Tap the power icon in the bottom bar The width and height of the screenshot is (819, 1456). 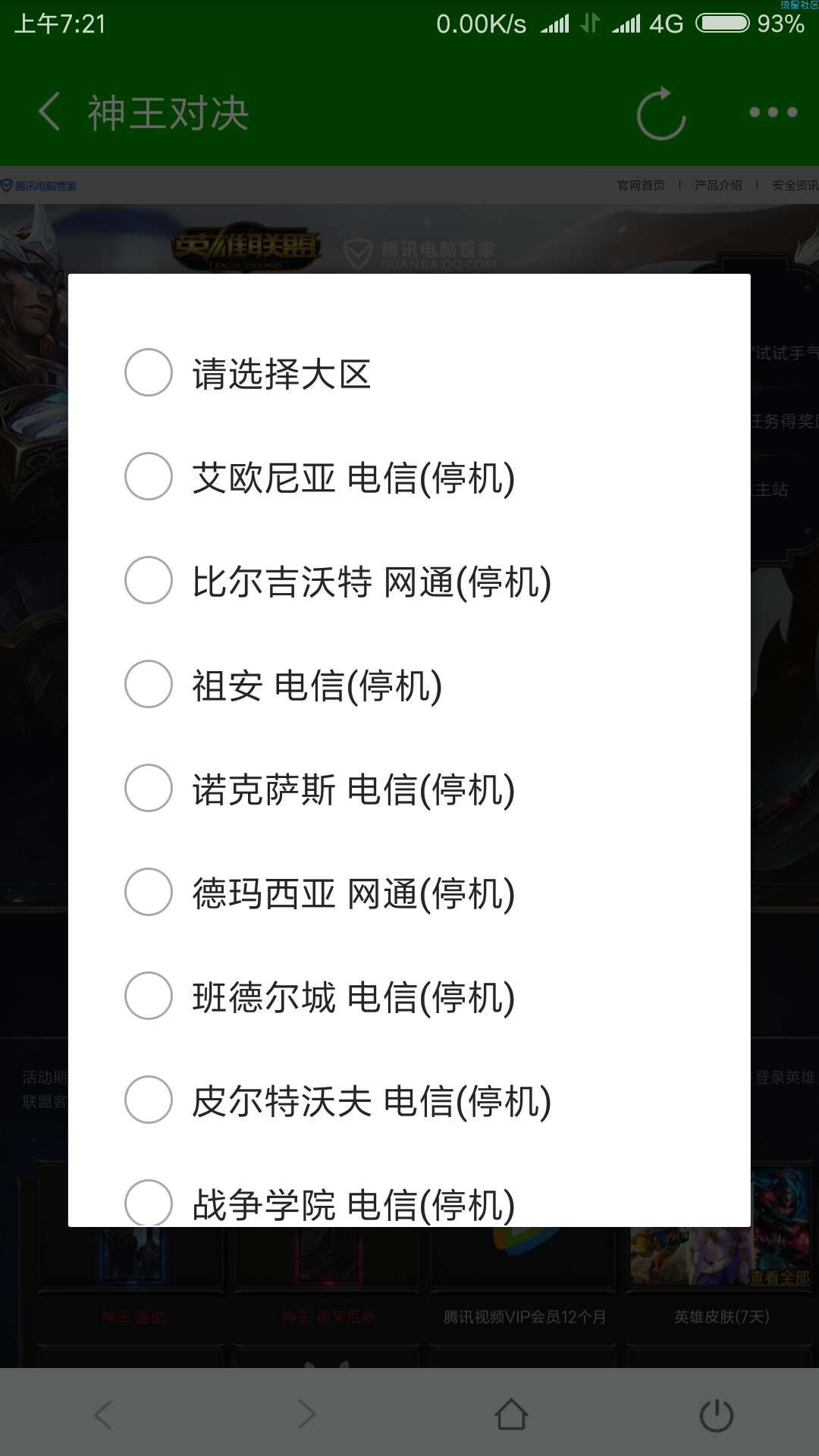[x=716, y=1415]
